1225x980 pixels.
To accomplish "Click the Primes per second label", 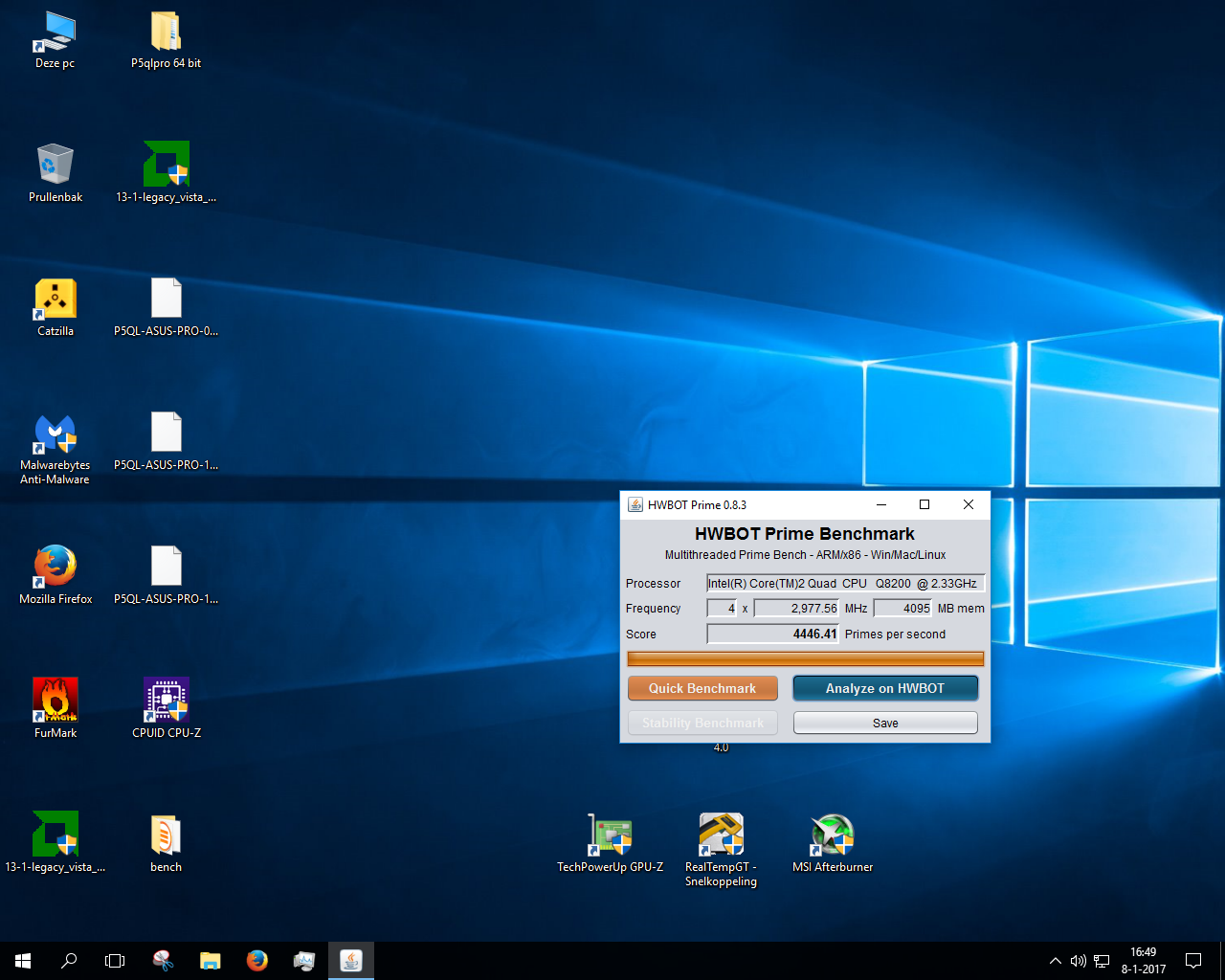I will (x=895, y=635).
